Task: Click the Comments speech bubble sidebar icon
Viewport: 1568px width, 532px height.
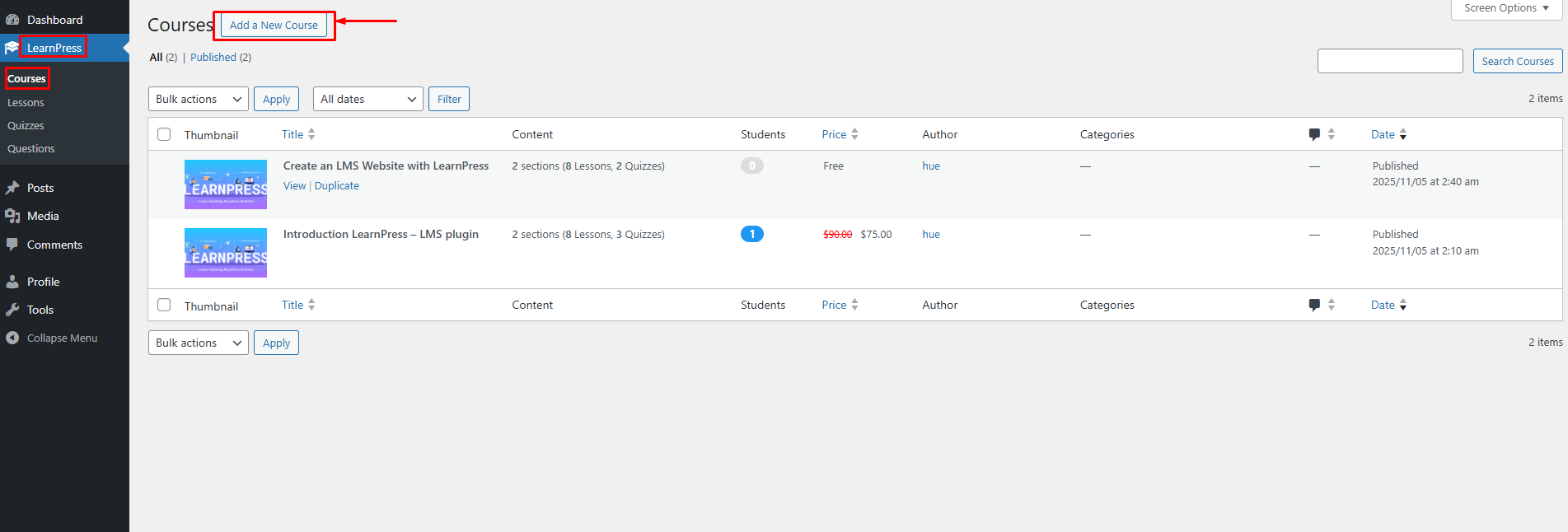Action: pos(12,245)
